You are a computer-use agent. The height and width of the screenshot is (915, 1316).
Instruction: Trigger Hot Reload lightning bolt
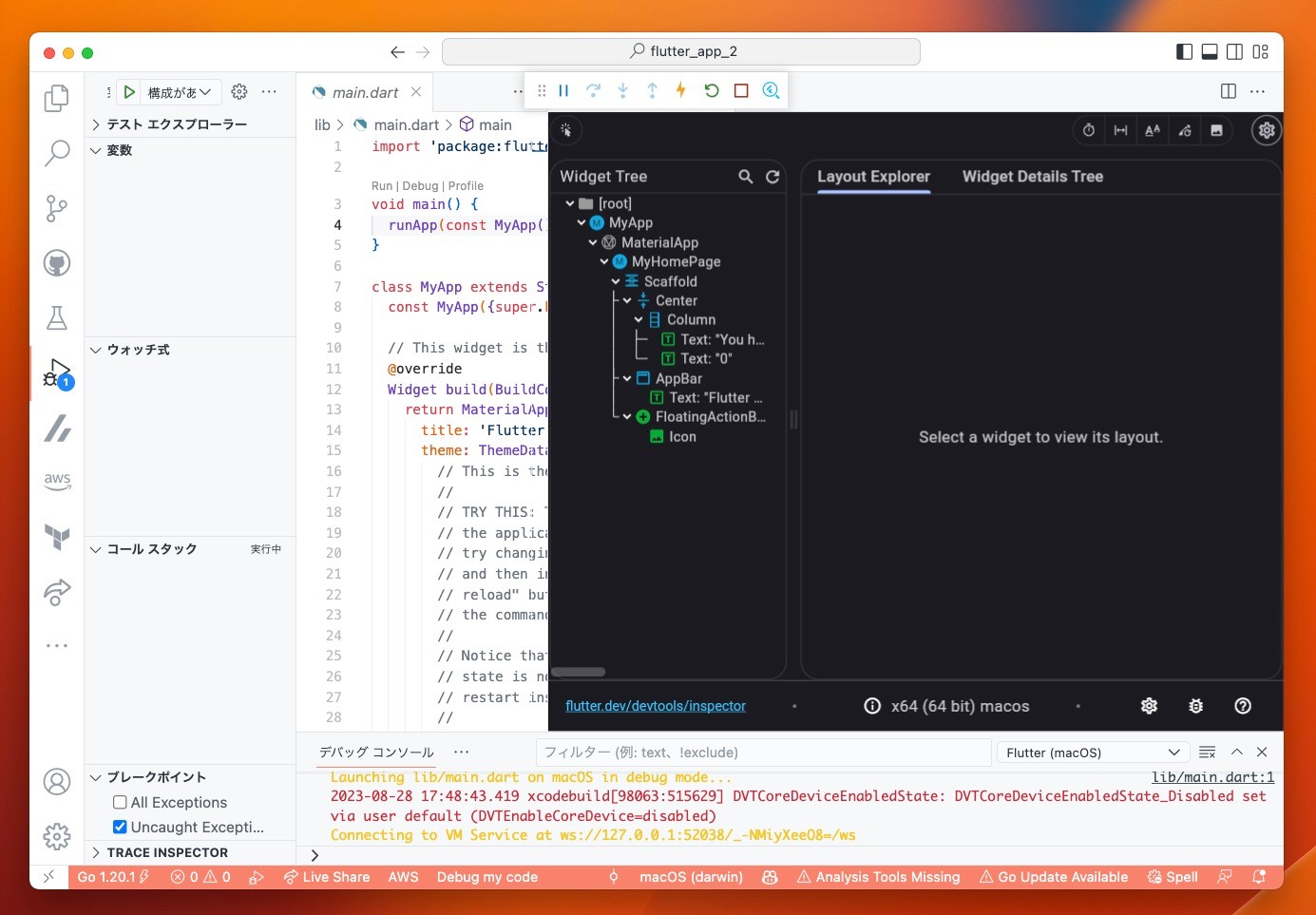click(x=681, y=90)
